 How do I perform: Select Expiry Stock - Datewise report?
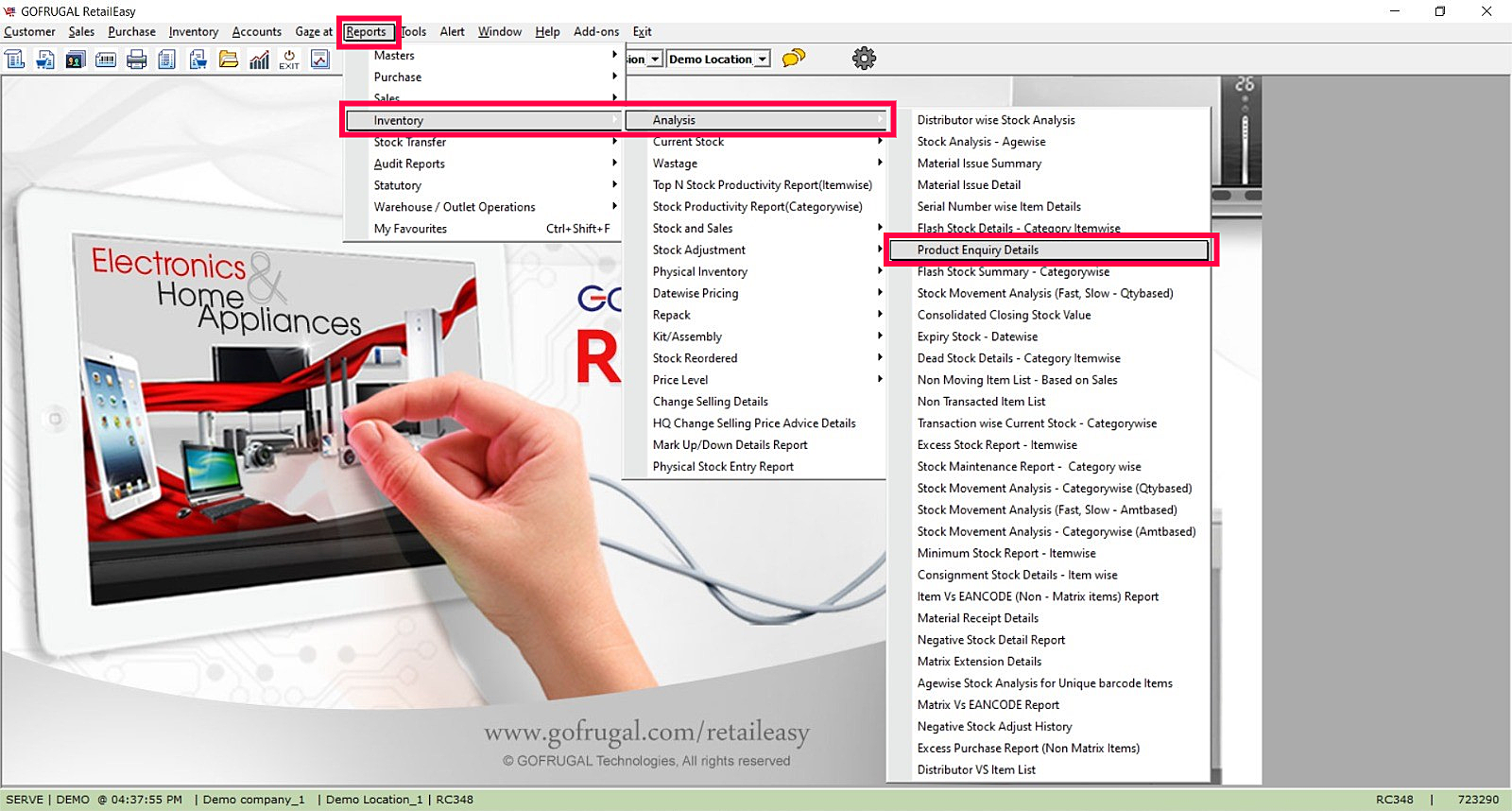1050,337
